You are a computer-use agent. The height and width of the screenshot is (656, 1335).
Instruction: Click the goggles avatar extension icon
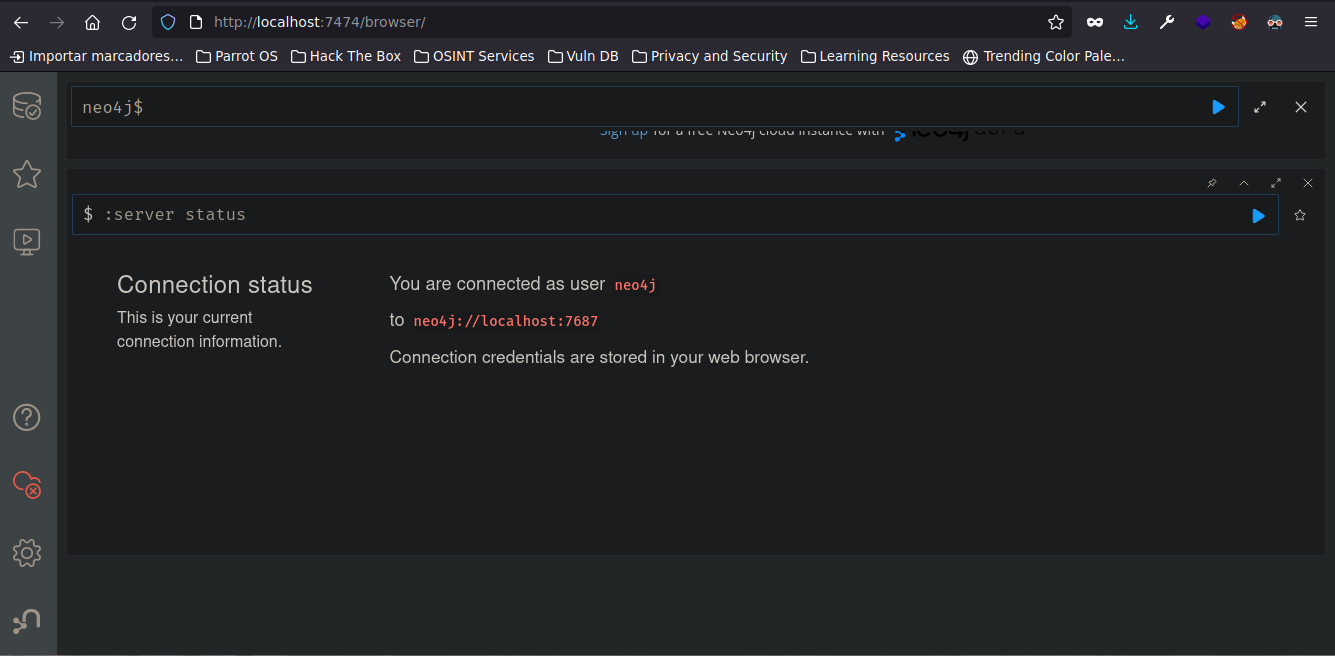1275,22
